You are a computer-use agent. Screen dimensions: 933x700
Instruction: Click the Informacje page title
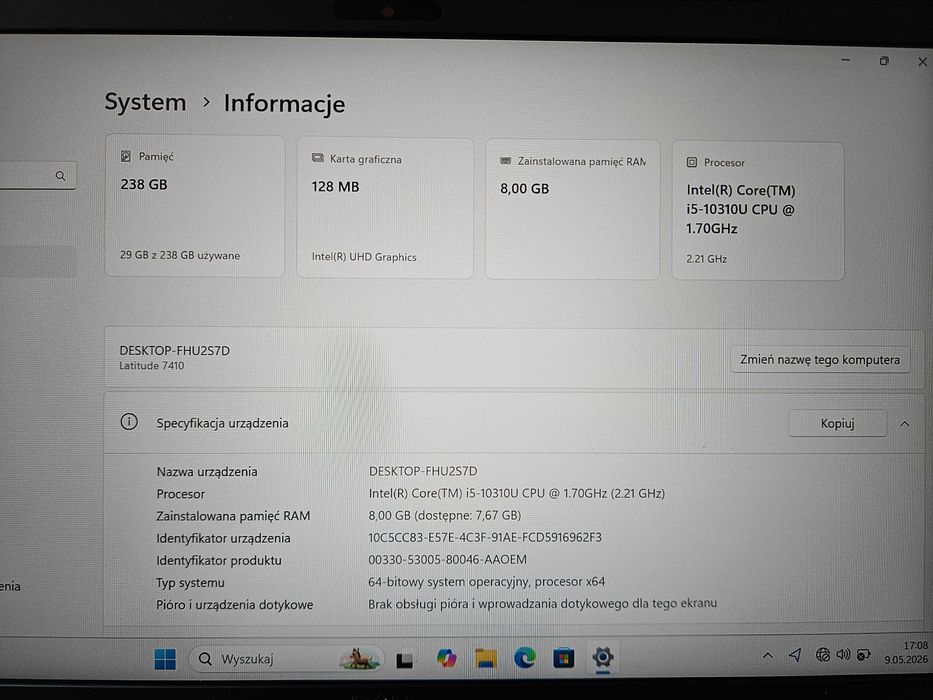[x=284, y=103]
